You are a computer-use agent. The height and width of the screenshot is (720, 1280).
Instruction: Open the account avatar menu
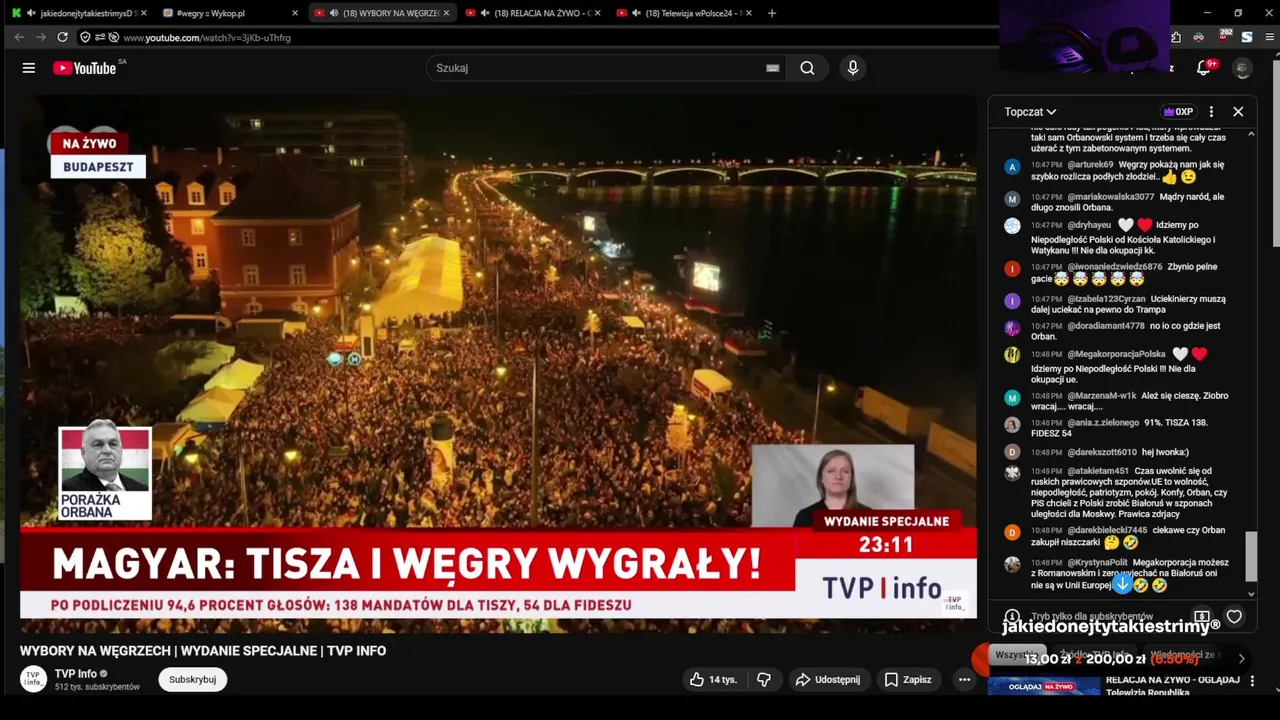click(x=1242, y=68)
